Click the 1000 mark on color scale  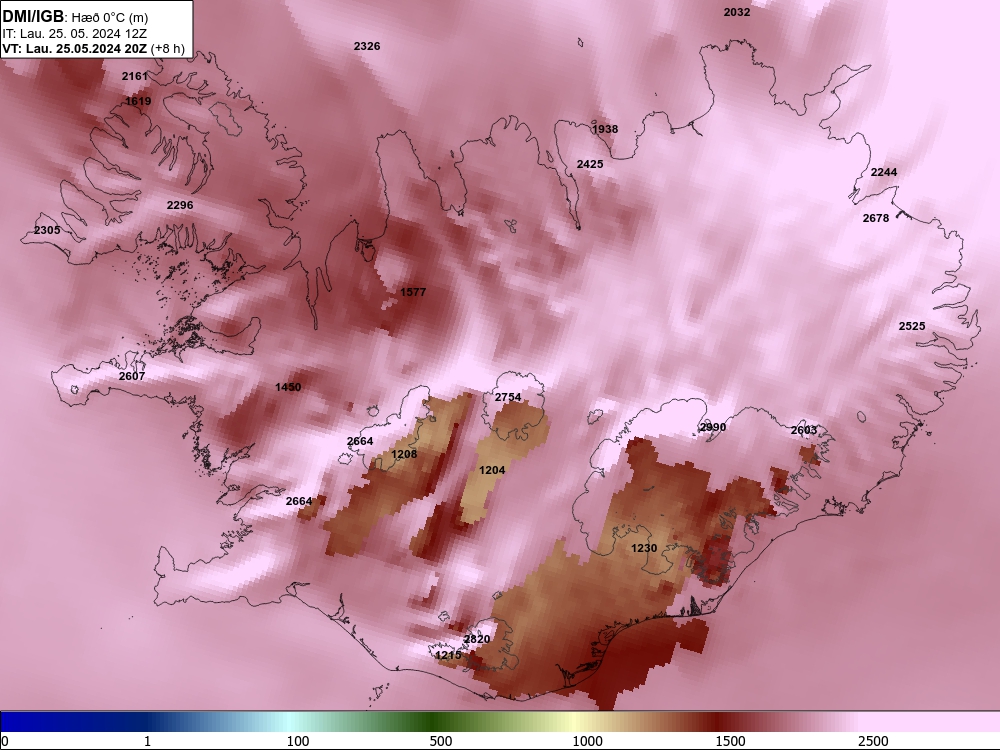587,741
